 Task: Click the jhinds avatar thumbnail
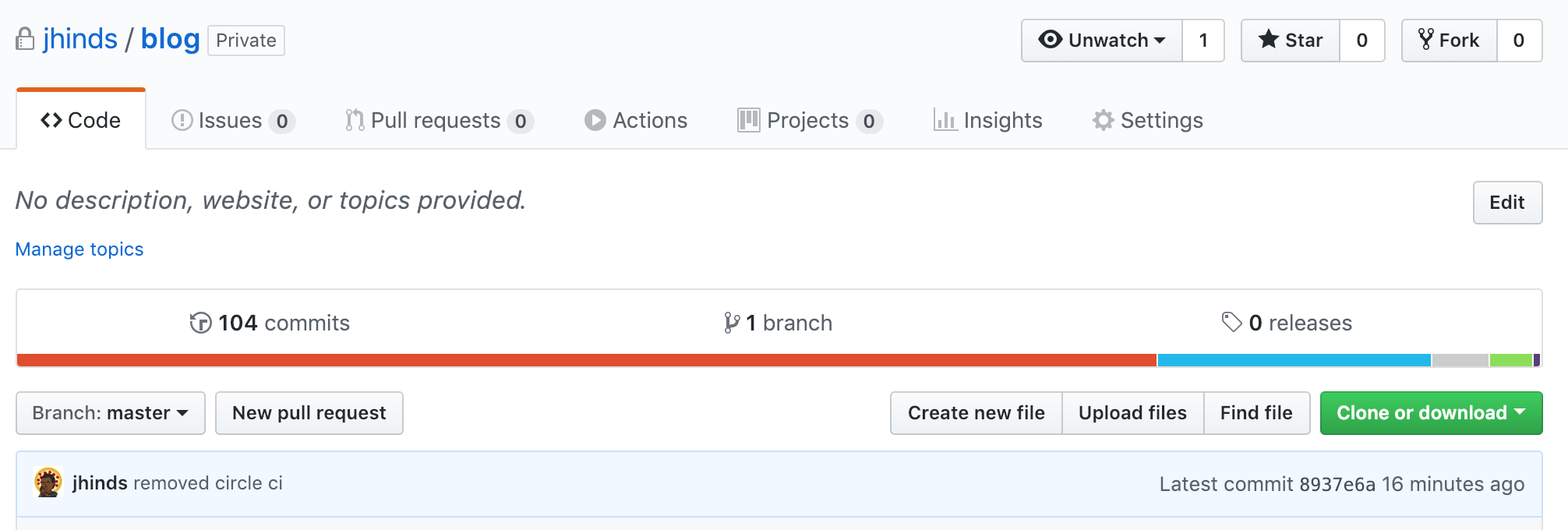[48, 482]
